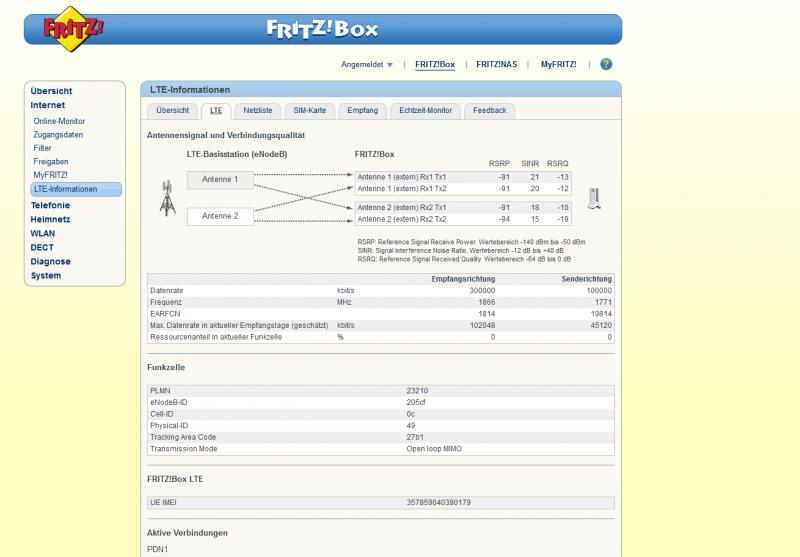This screenshot has width=800, height=557.
Task: Click the Funkzelle section heading
Action: [x=166, y=367]
